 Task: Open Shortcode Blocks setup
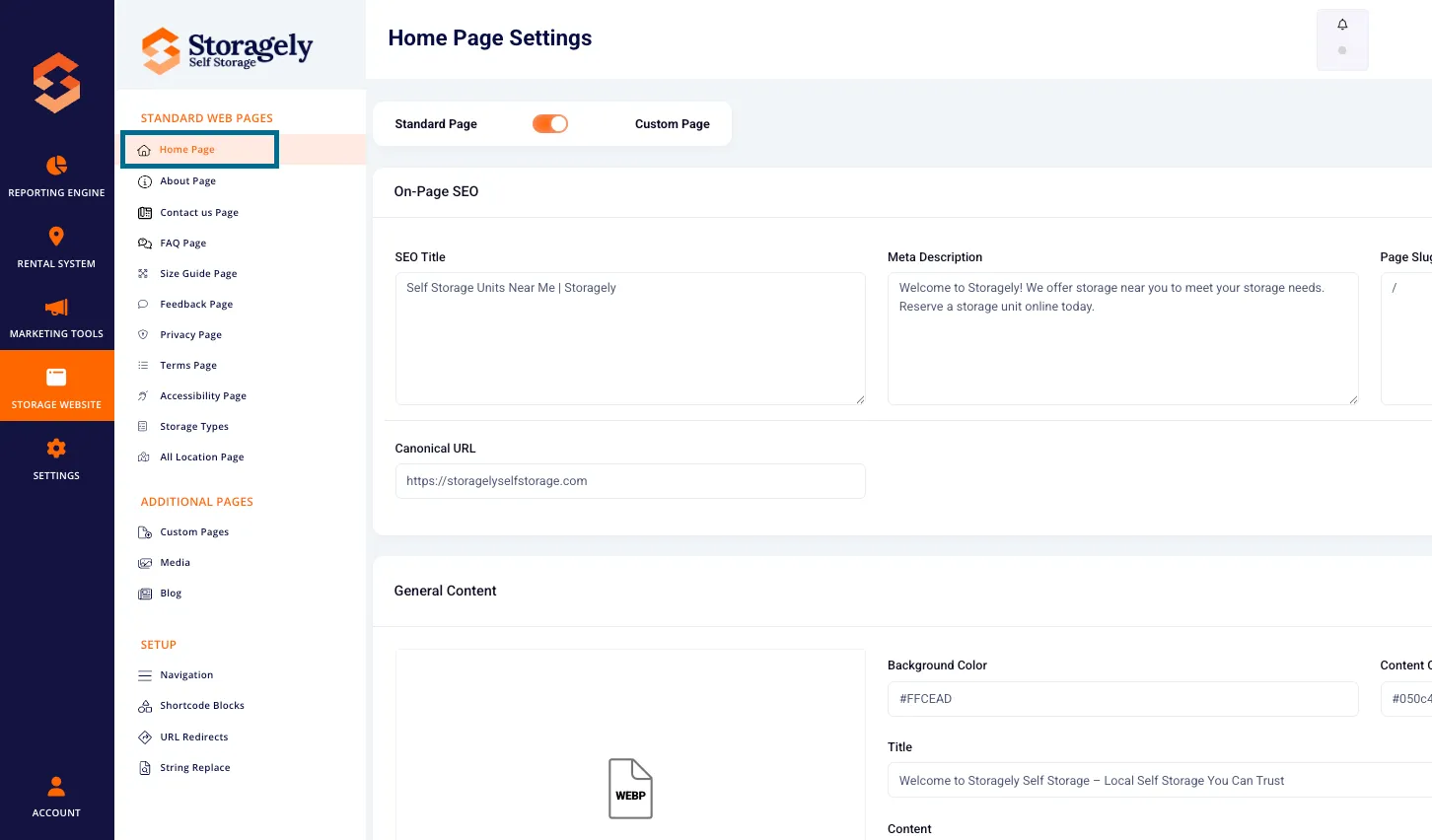point(202,706)
